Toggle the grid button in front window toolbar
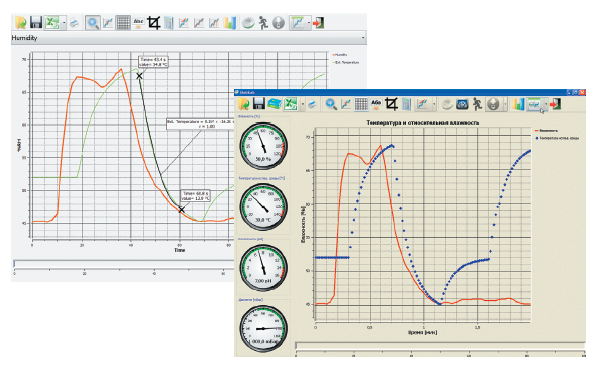The width and height of the screenshot is (602, 372). pyautogui.click(x=361, y=104)
